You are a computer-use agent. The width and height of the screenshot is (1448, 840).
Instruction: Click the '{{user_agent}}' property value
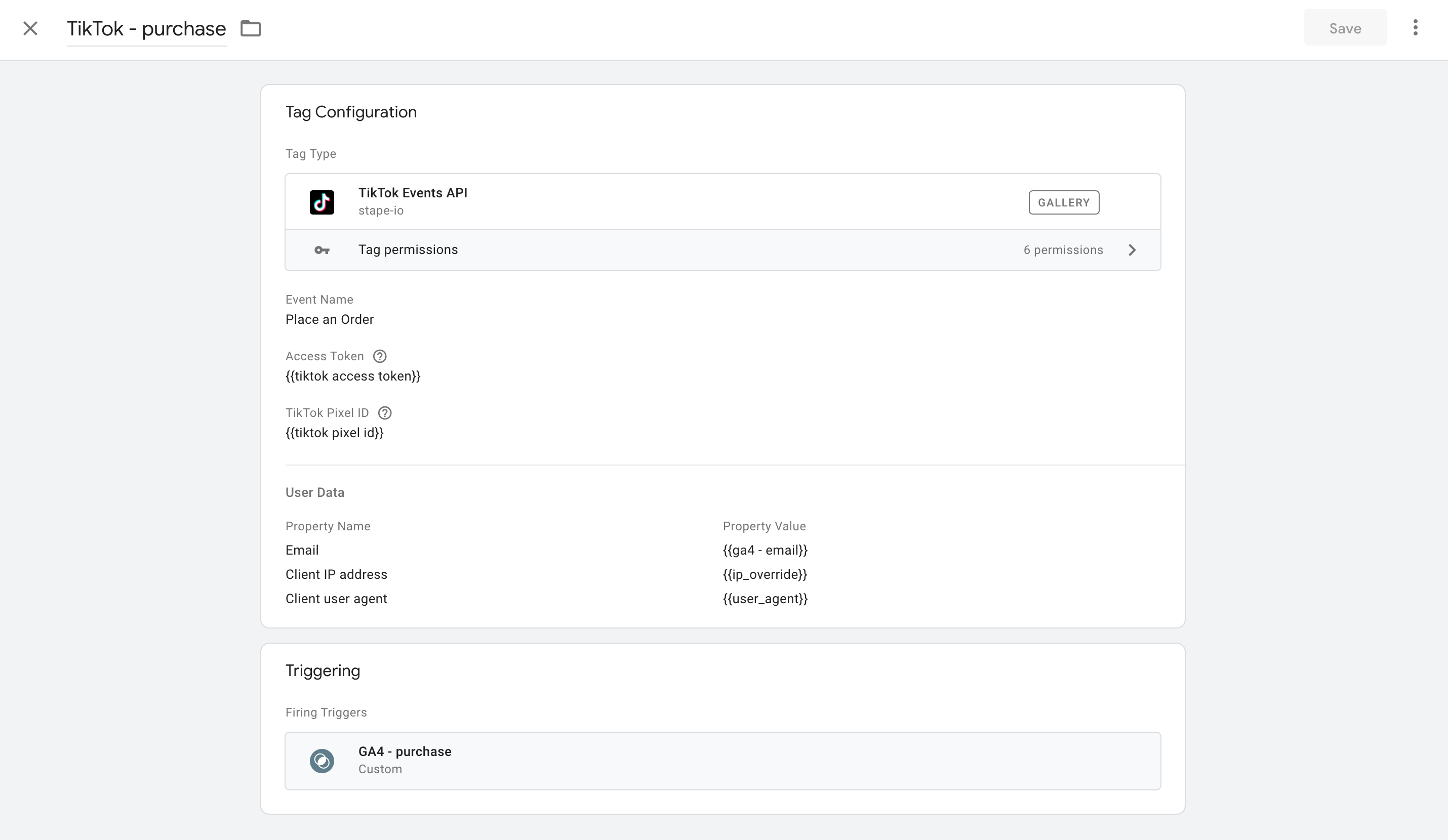(x=766, y=599)
